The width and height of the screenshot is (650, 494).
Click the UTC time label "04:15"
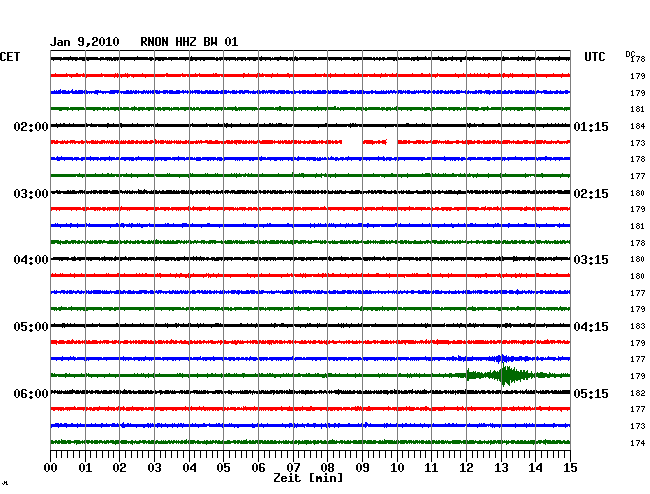tap(591, 327)
